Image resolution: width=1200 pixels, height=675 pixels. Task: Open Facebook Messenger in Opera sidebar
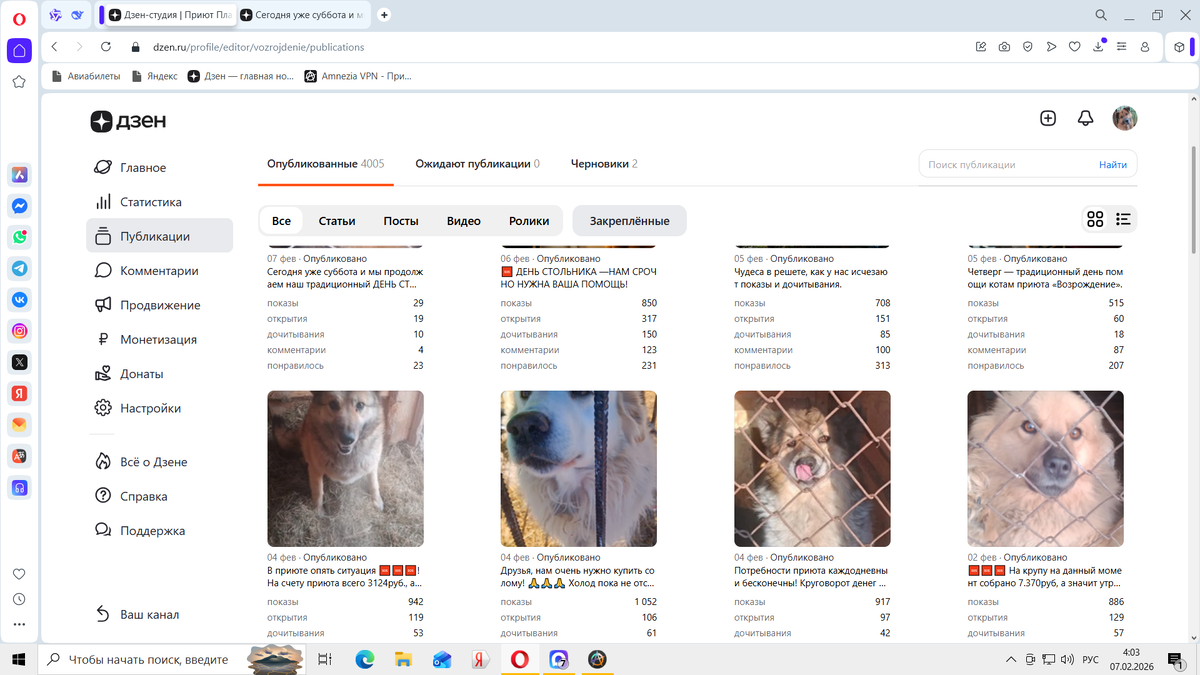tap(19, 206)
